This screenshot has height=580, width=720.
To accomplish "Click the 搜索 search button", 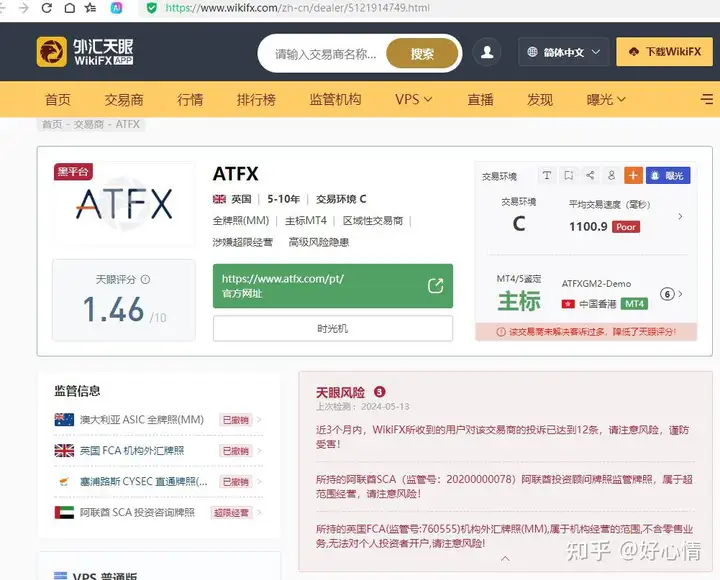I will pos(422,54).
